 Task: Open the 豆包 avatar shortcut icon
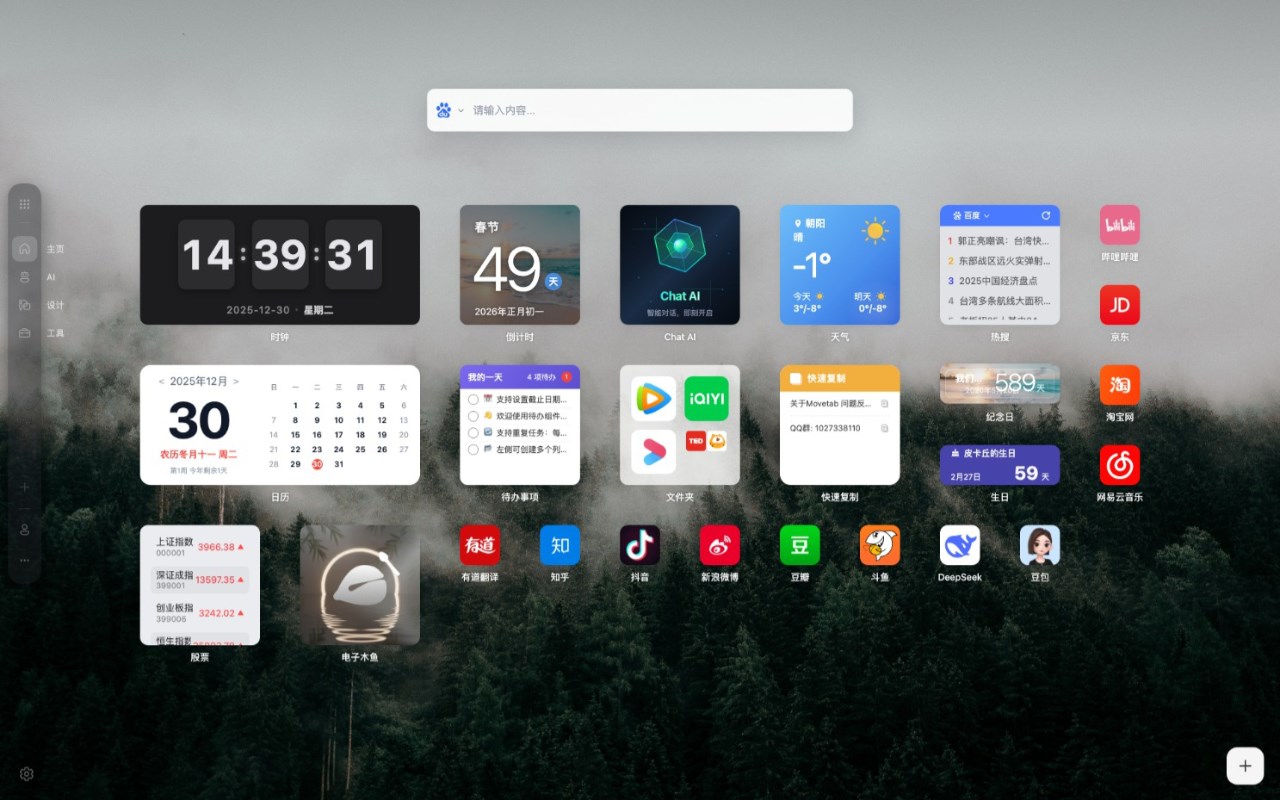1039,545
